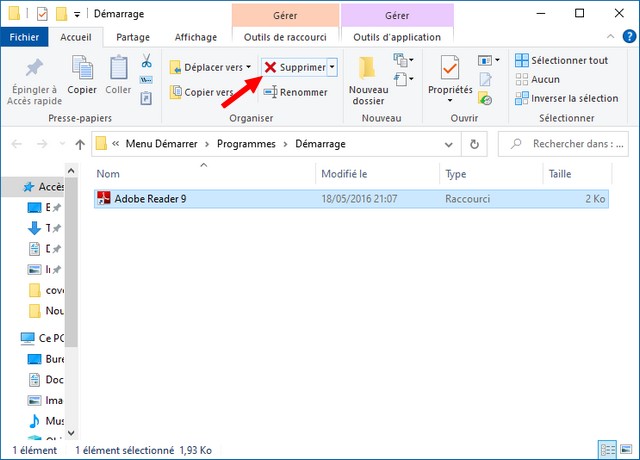Click Menu Démarrer in the breadcrumb
Viewport: 640px width, 460px height.
(161, 144)
